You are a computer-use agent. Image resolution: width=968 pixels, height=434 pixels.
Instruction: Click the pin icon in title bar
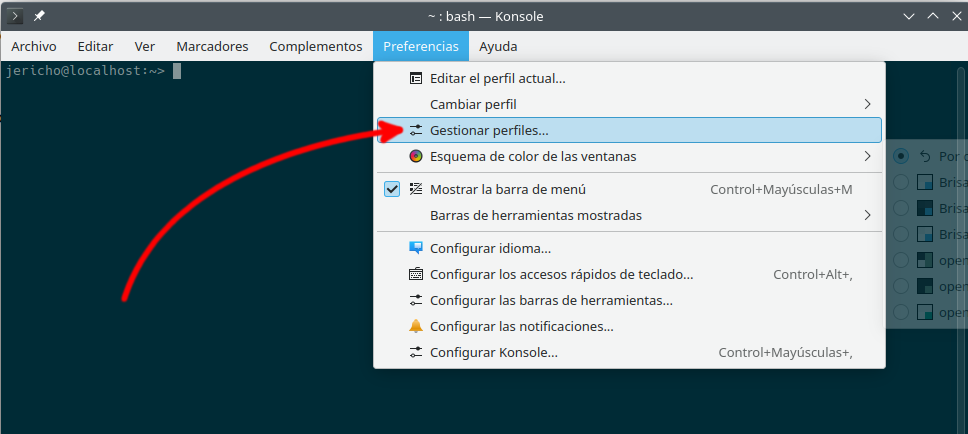click(39, 16)
